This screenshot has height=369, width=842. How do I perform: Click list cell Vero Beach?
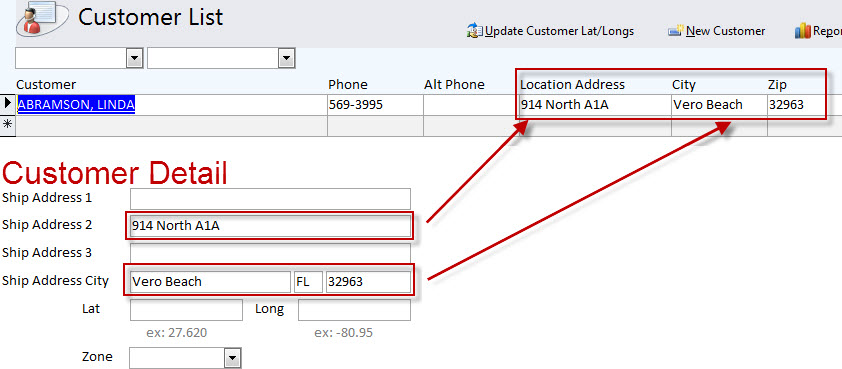pos(719,105)
